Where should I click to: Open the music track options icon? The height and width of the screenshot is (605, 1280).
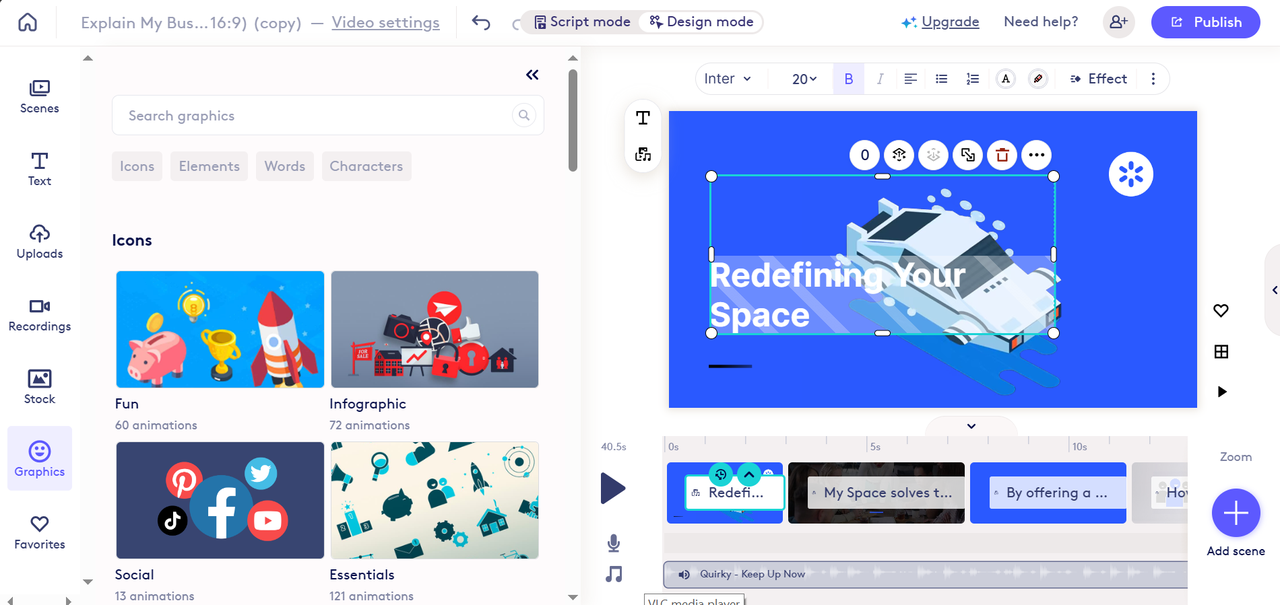(614, 574)
